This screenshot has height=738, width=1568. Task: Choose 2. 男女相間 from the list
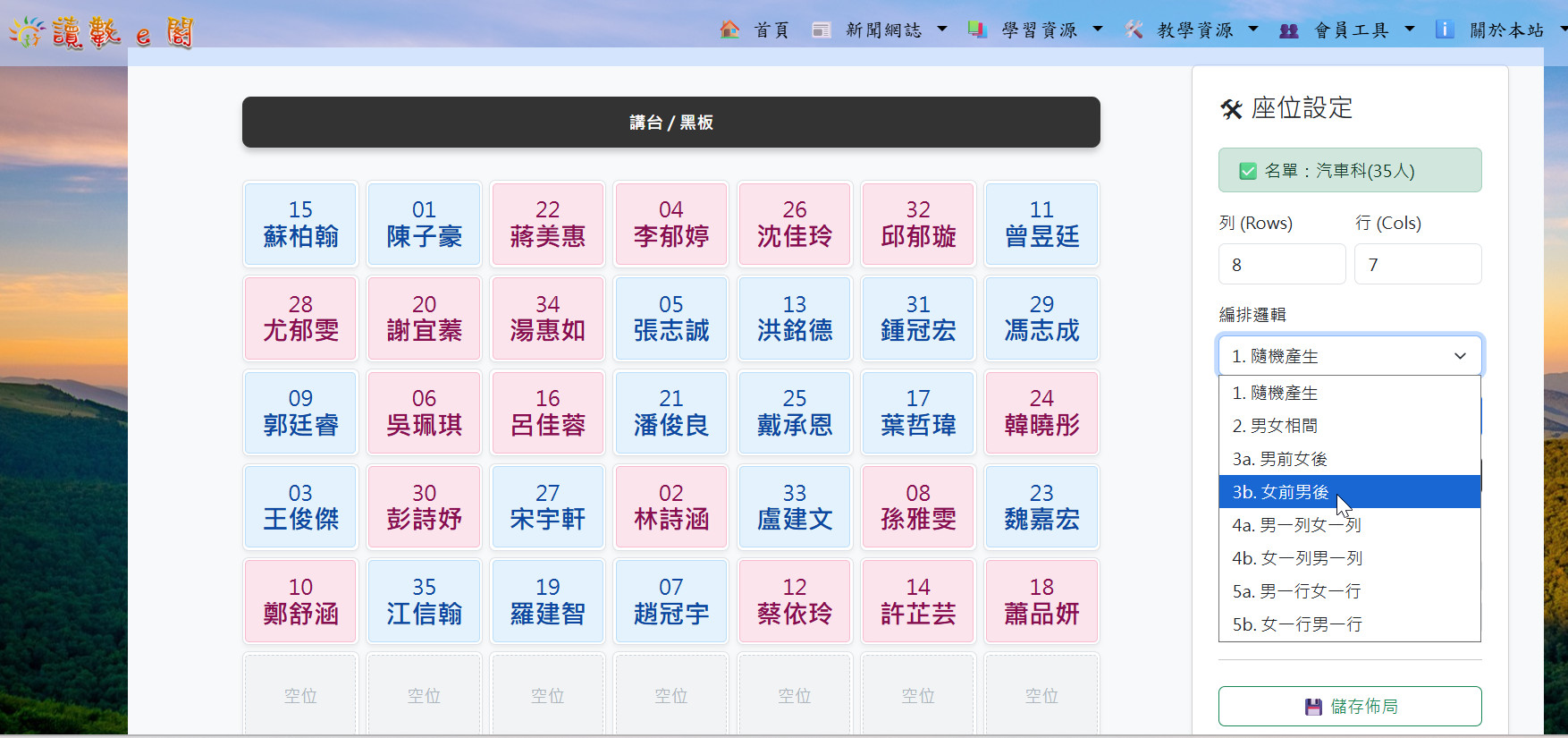tap(1275, 426)
